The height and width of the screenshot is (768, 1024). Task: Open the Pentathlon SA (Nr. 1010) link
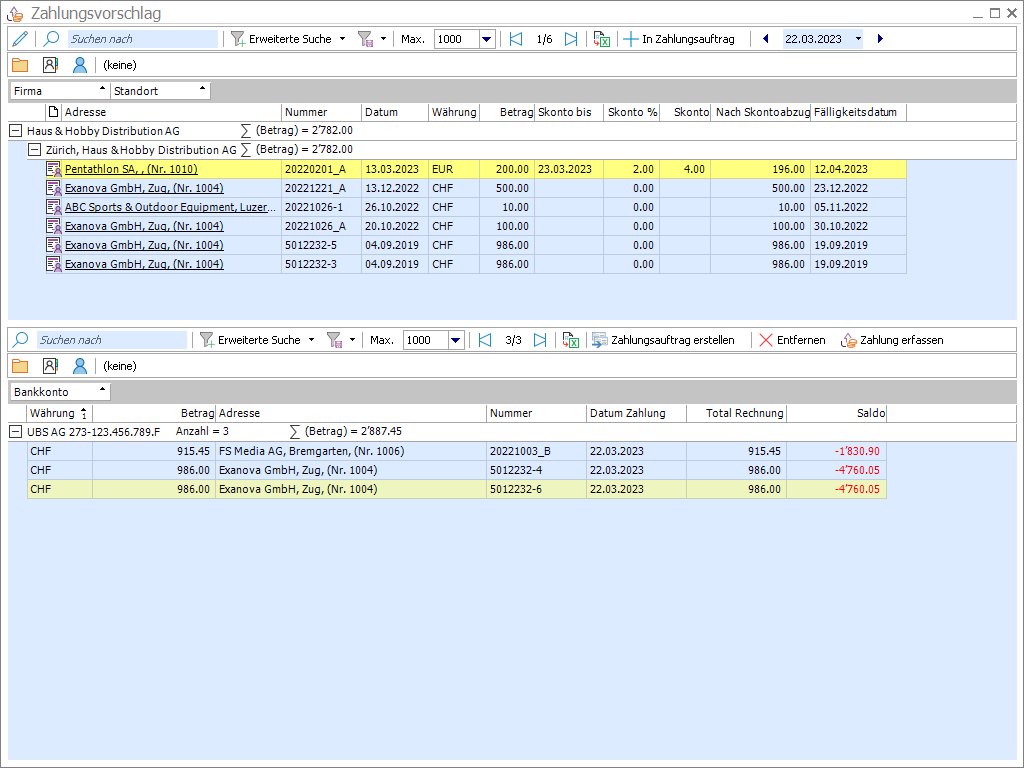pyautogui.click(x=131, y=169)
